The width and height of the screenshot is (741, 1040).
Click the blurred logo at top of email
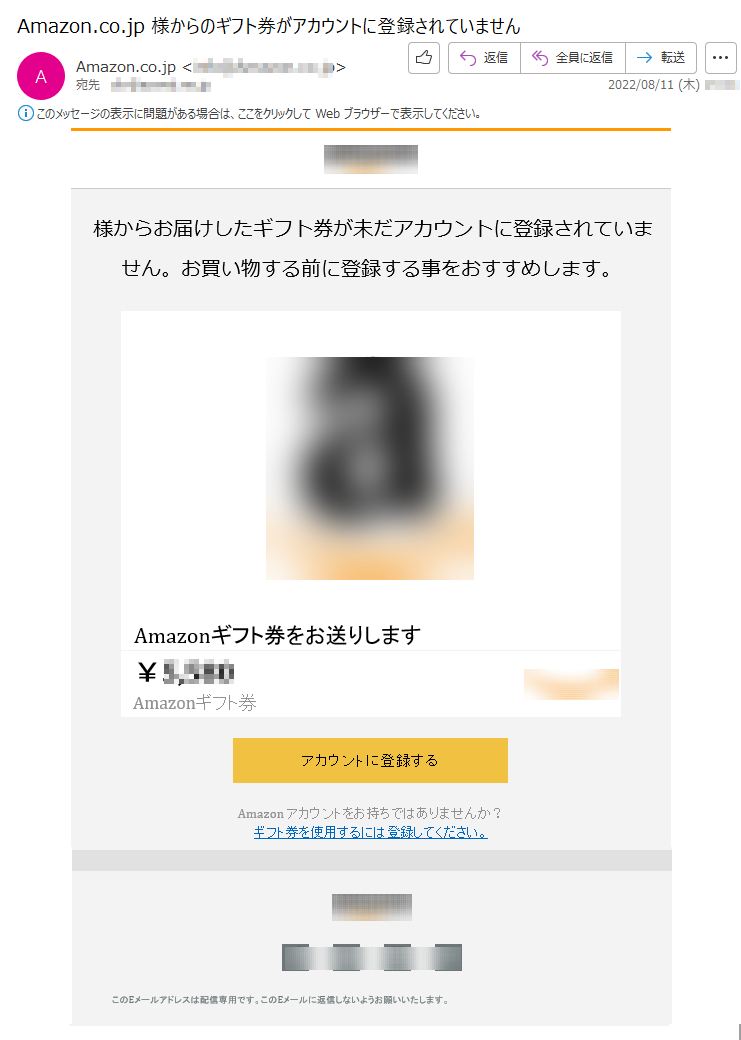tap(371, 159)
